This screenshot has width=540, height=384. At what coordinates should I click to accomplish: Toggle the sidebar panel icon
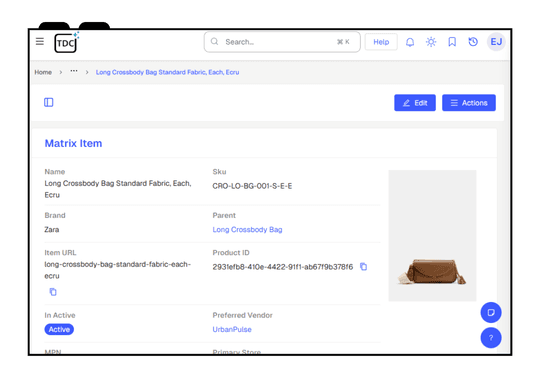[49, 102]
